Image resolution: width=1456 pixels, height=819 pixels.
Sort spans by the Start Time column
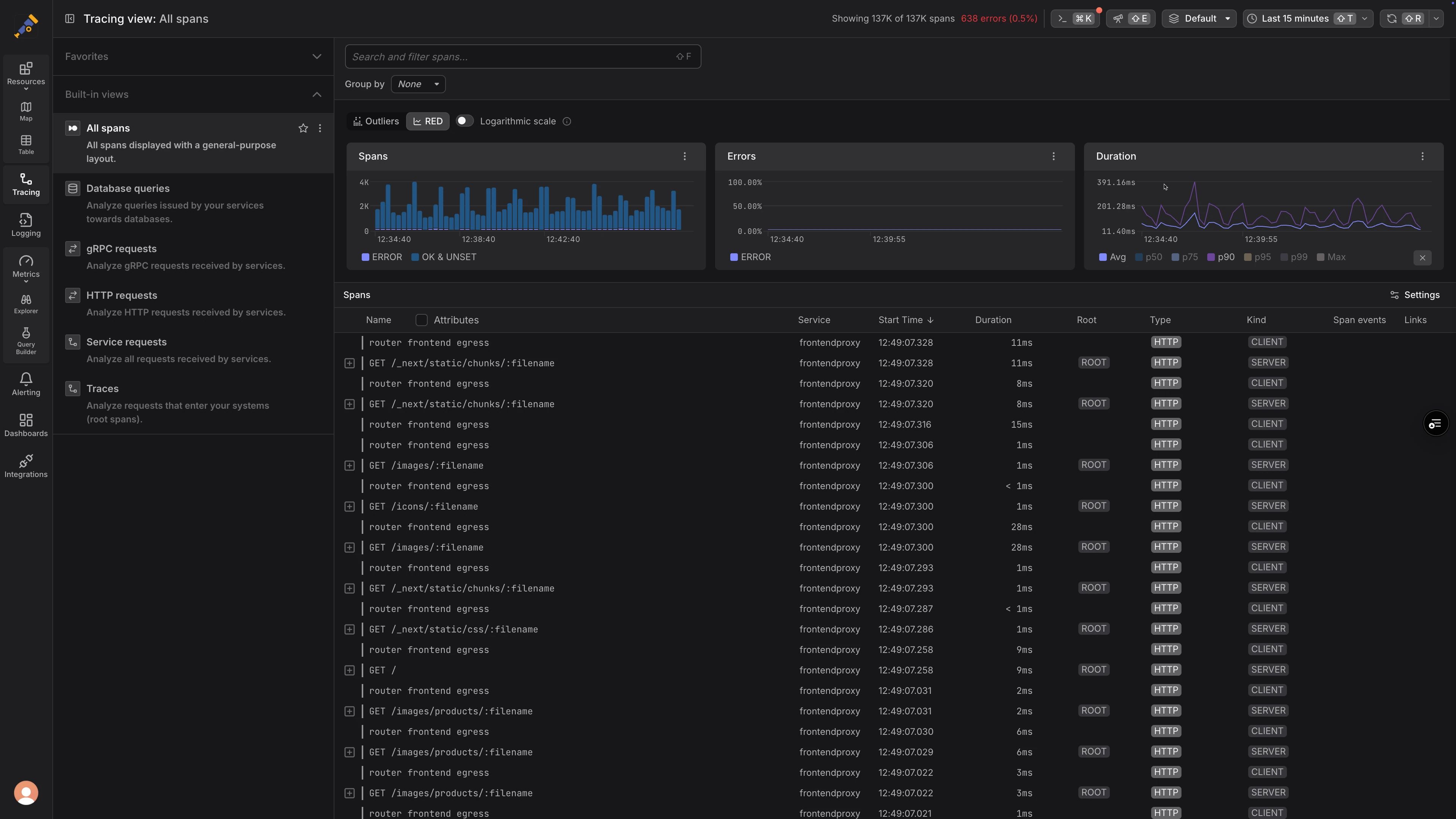click(905, 320)
